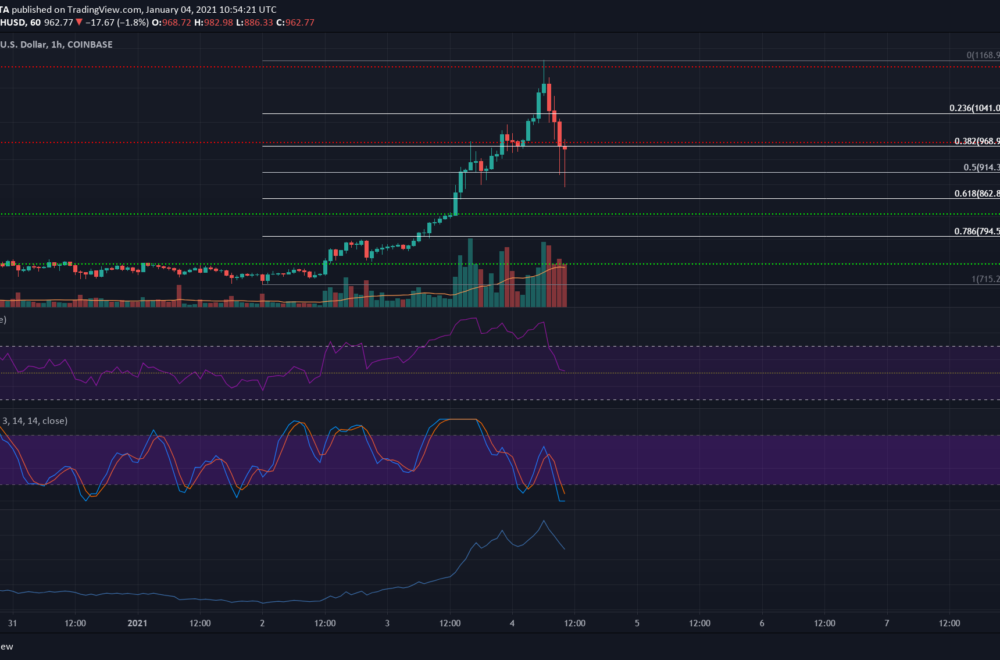
Task: Click the last red volume bar
Action: coord(564,286)
